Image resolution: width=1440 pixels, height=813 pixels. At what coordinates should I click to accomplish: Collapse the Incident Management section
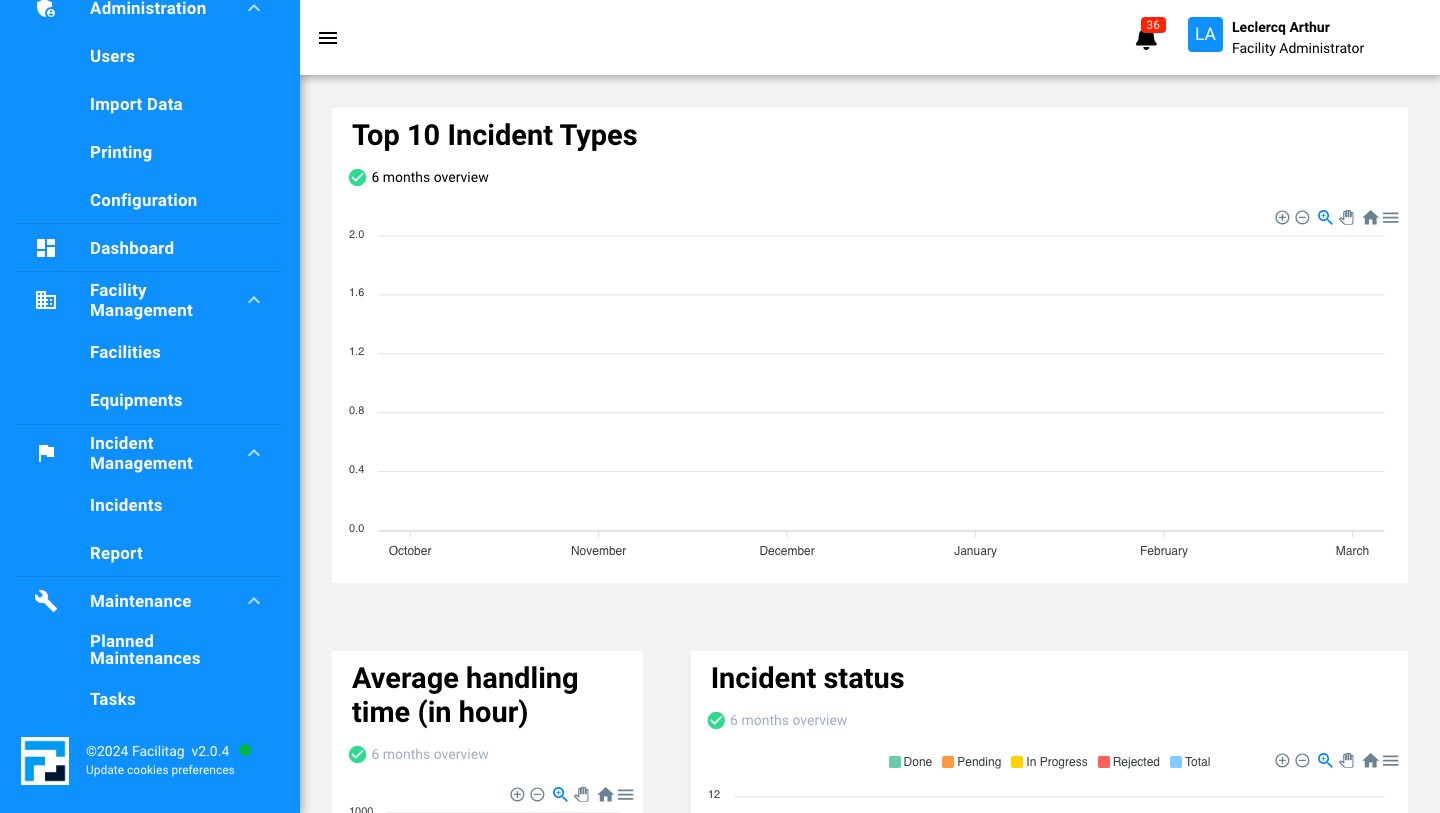coord(254,453)
